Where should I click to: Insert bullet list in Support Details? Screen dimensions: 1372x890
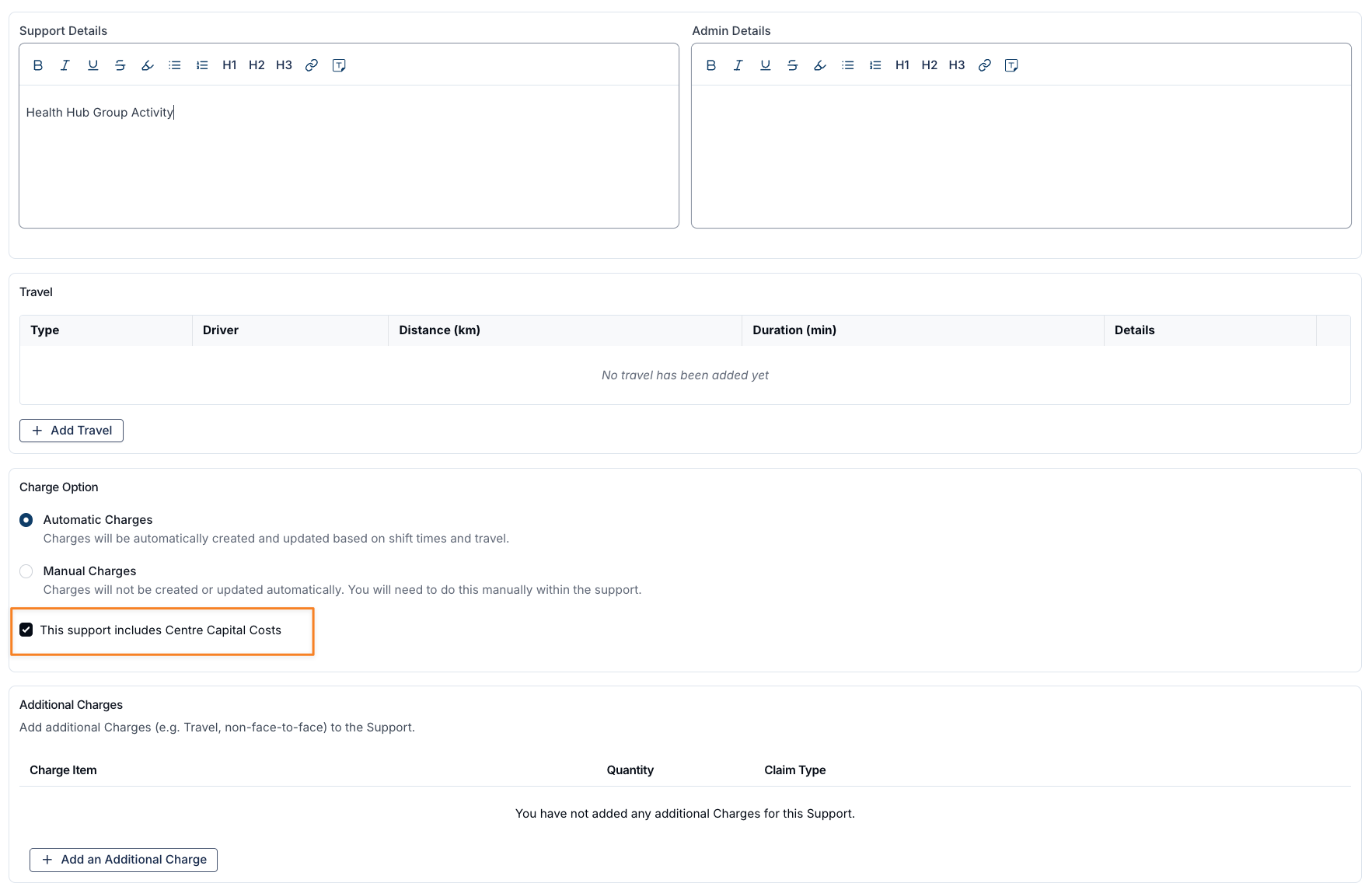[175, 65]
